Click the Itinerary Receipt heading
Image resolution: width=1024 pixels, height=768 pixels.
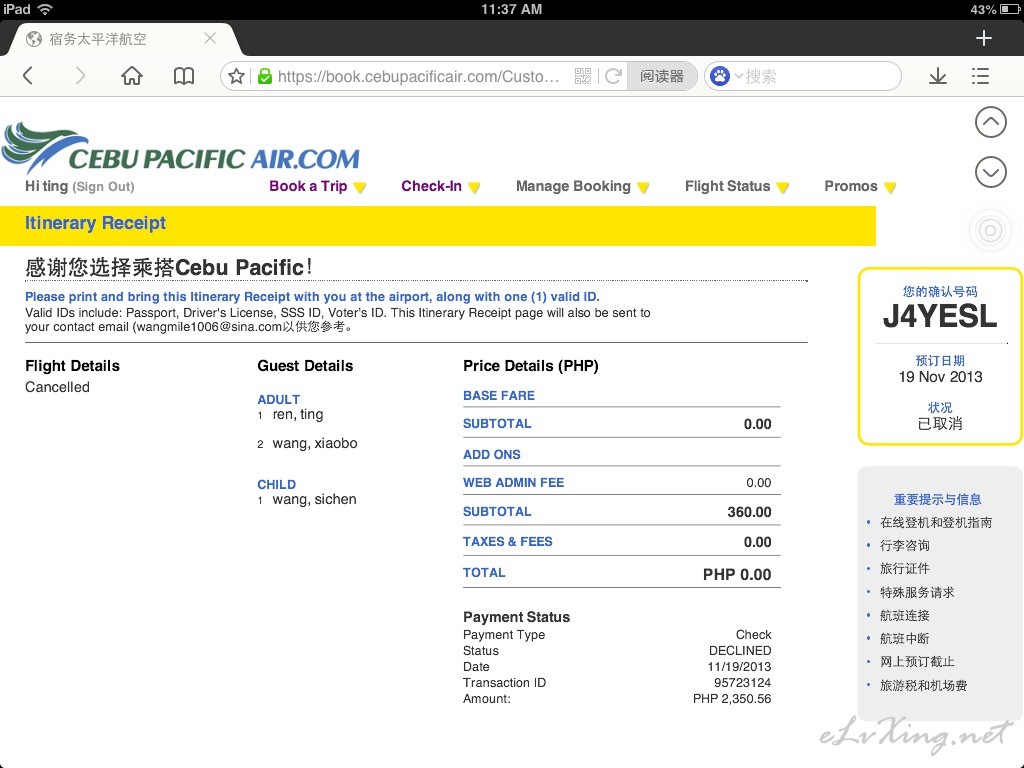point(95,223)
